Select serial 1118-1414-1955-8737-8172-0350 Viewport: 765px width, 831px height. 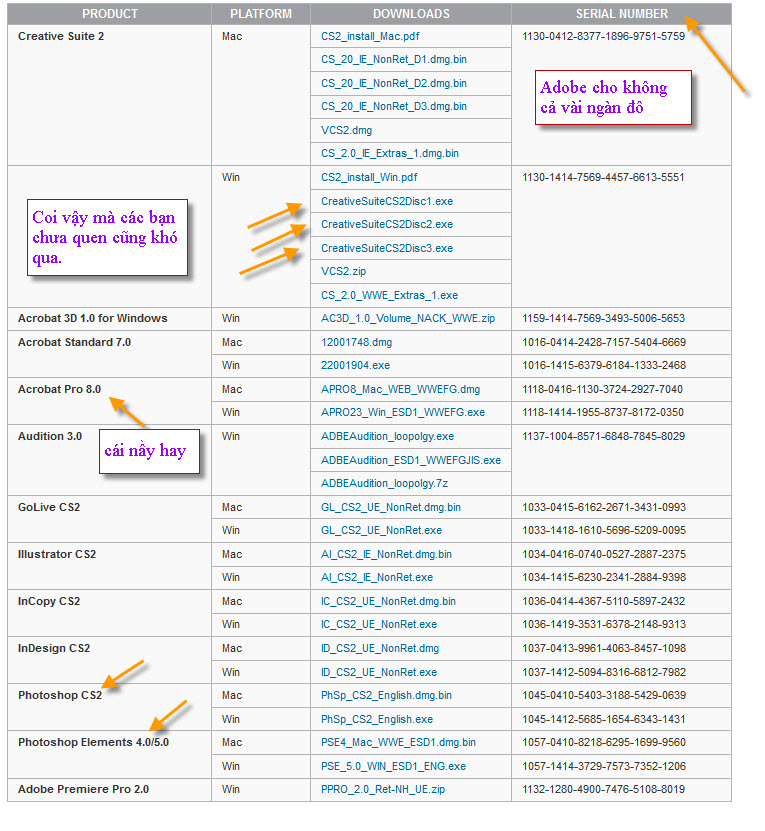click(x=603, y=412)
